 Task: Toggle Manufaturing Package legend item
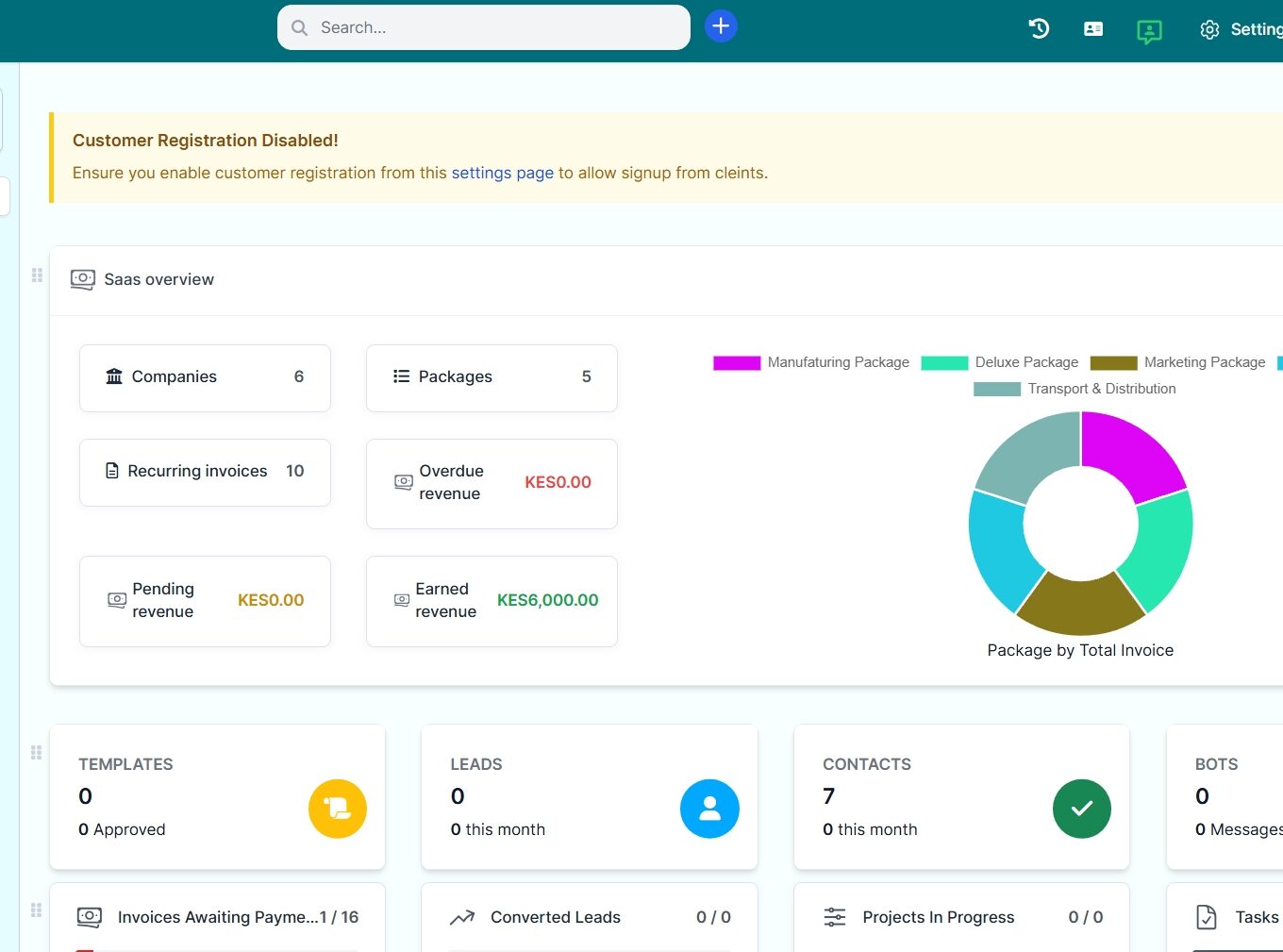[x=811, y=362]
